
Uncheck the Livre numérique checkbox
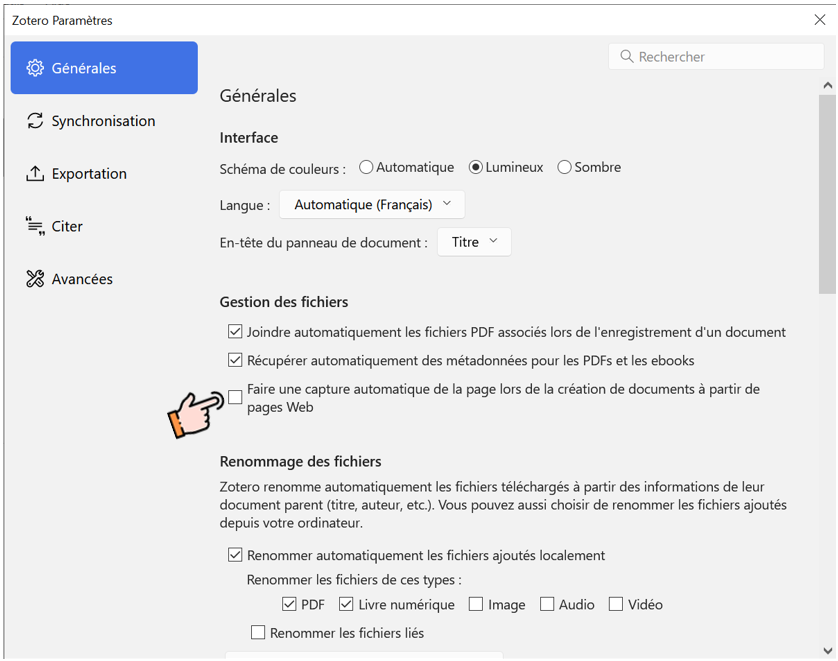[346, 604]
